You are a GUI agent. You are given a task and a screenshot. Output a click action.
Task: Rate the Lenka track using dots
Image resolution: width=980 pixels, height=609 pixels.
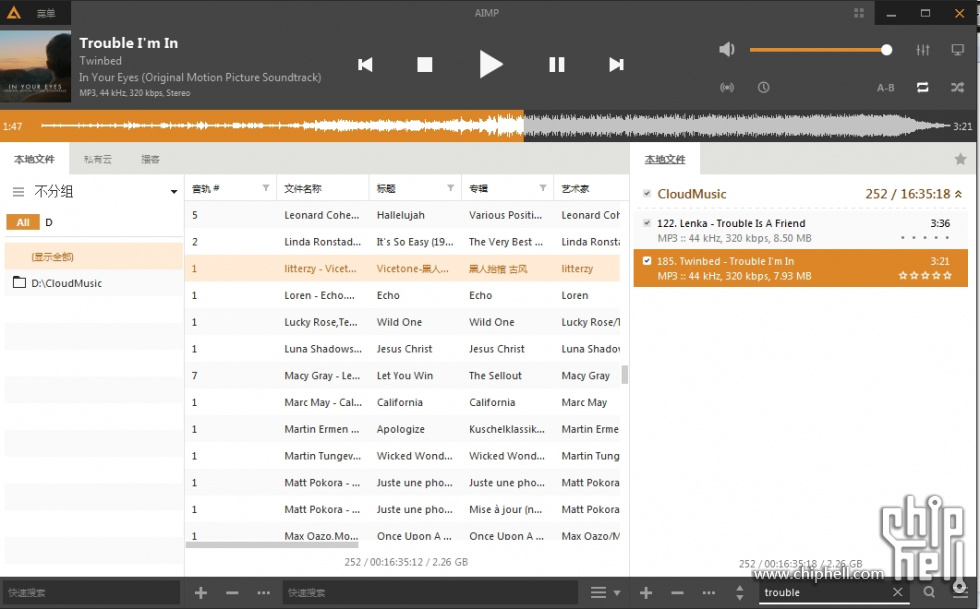[925, 238]
